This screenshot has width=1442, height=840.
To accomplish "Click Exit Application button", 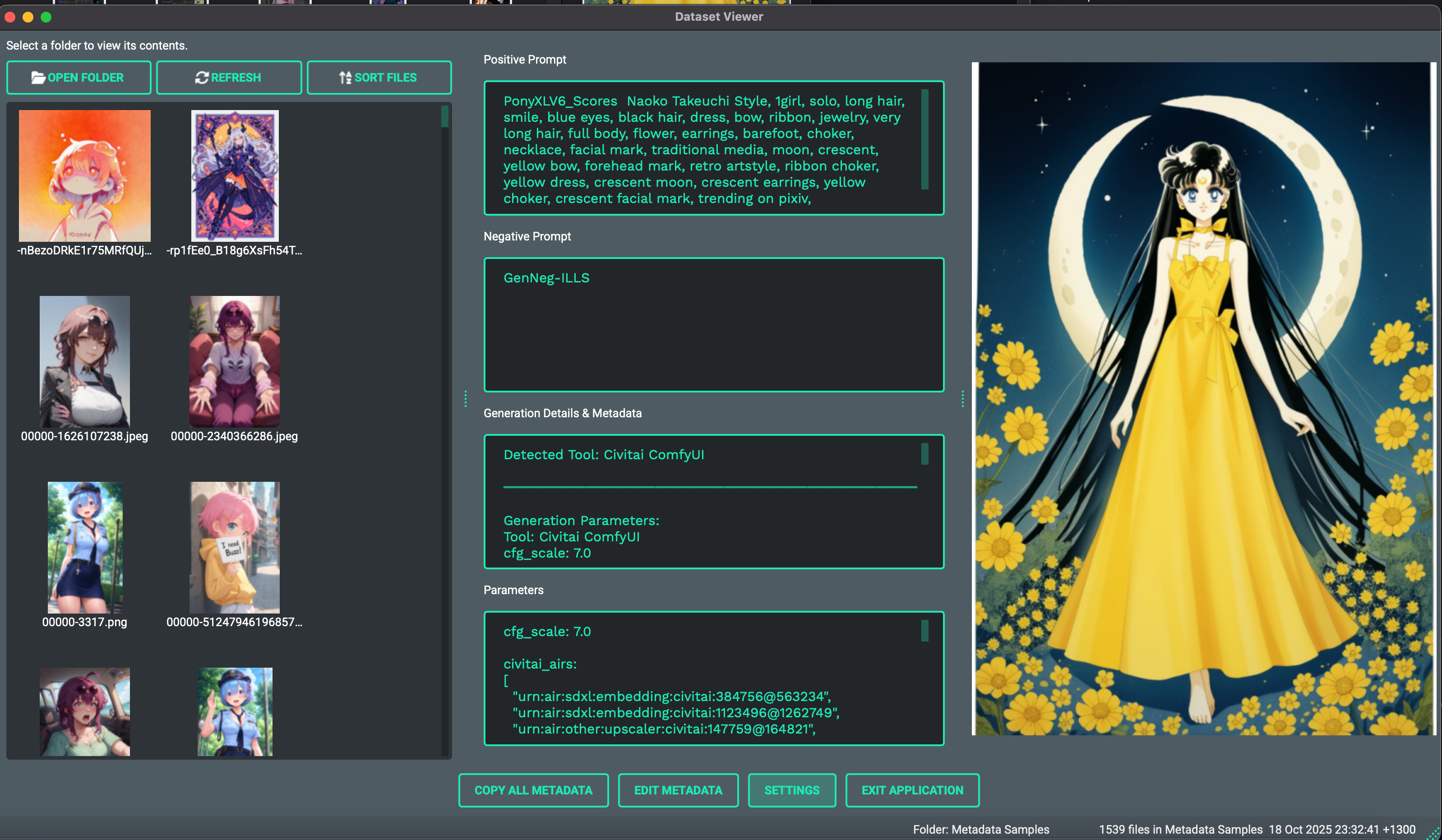I will pos(912,790).
